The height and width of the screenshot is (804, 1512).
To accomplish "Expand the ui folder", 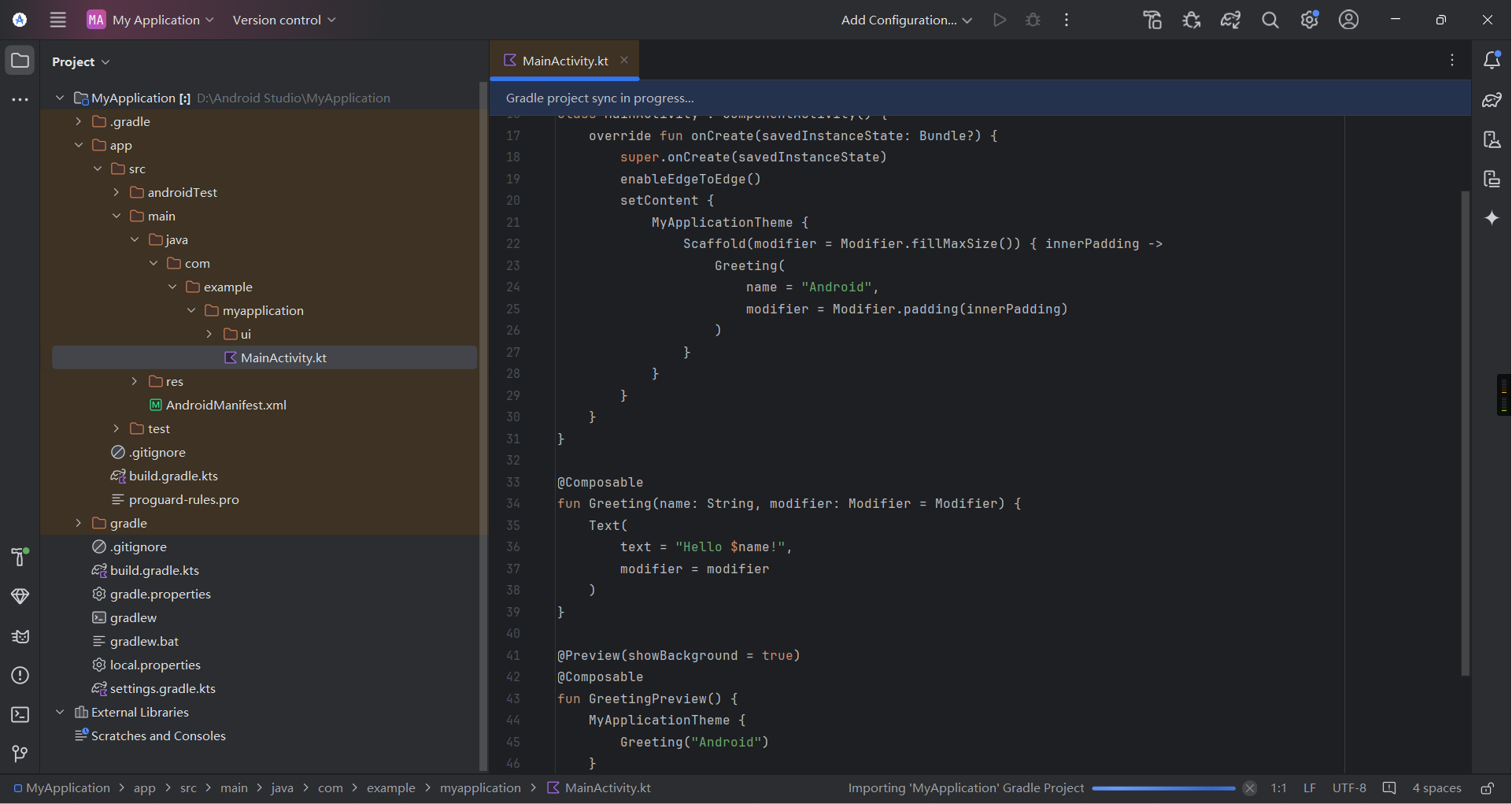I will [209, 334].
